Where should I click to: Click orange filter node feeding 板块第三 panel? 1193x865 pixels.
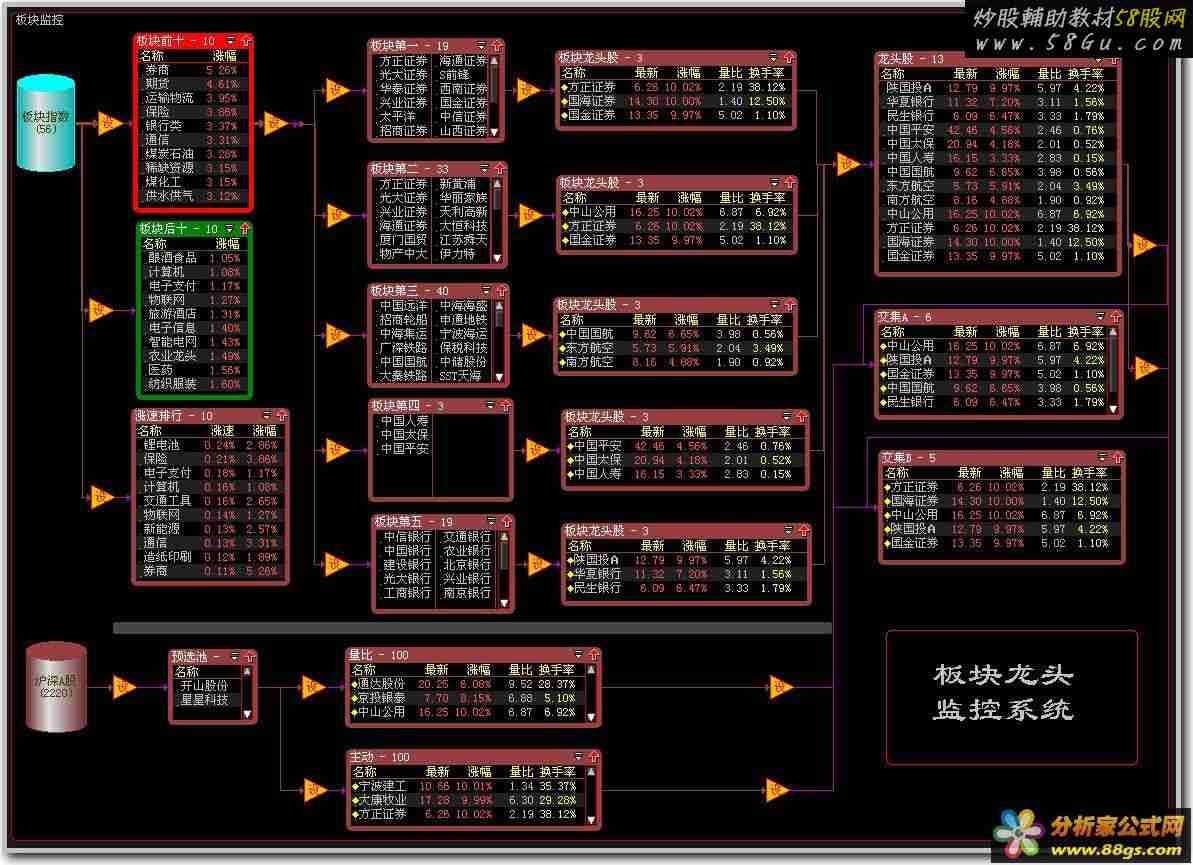(x=337, y=335)
